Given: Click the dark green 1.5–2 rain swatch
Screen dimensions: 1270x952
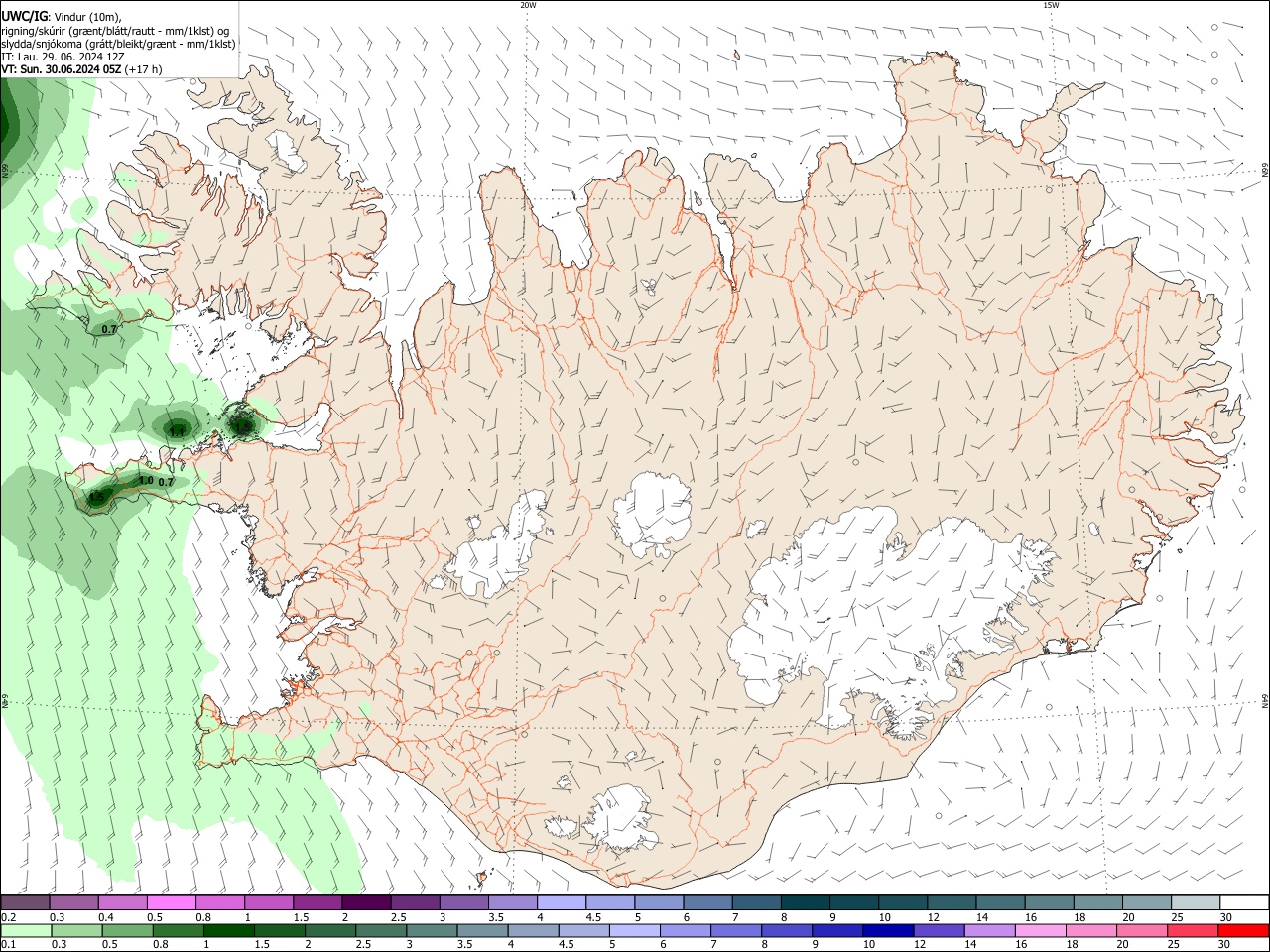Looking at the screenshot, I should coord(279,931).
